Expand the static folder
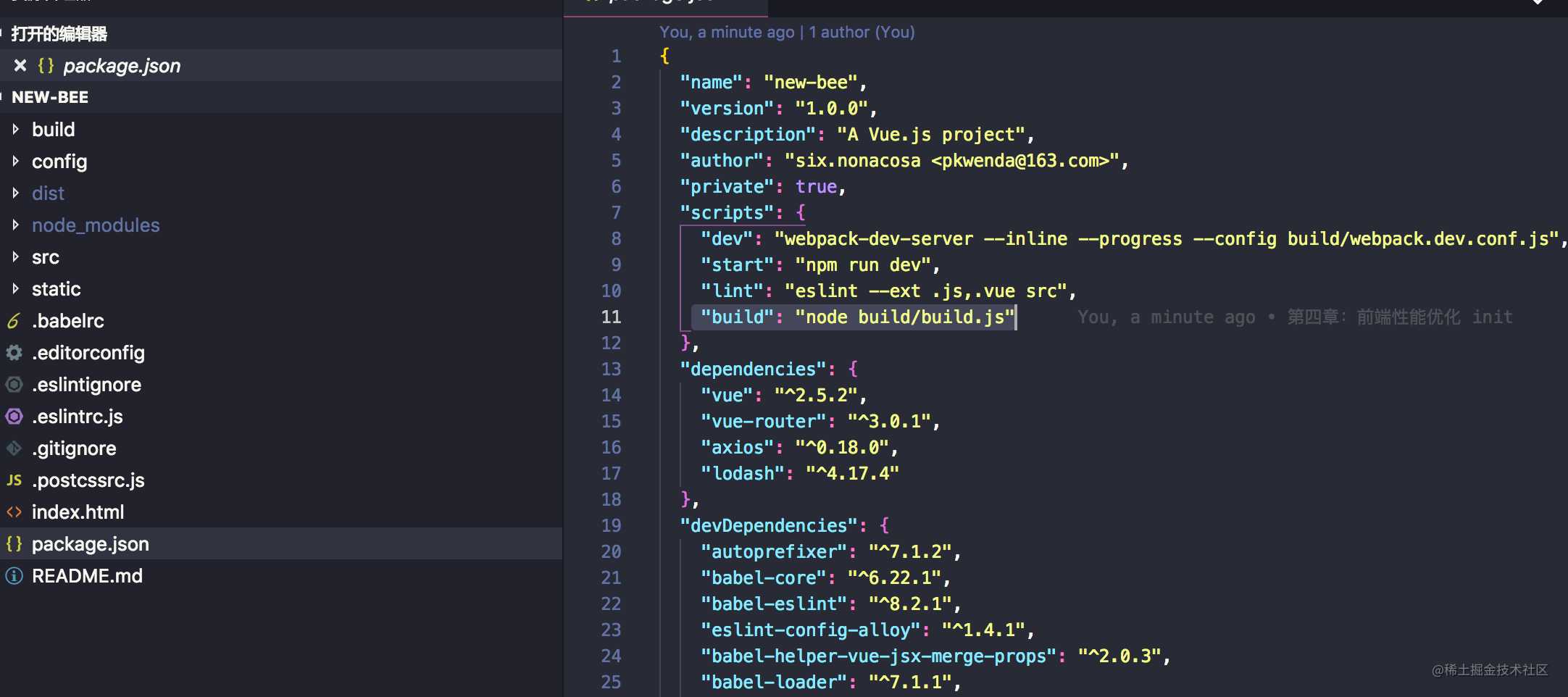The image size is (1568, 697). click(15, 288)
